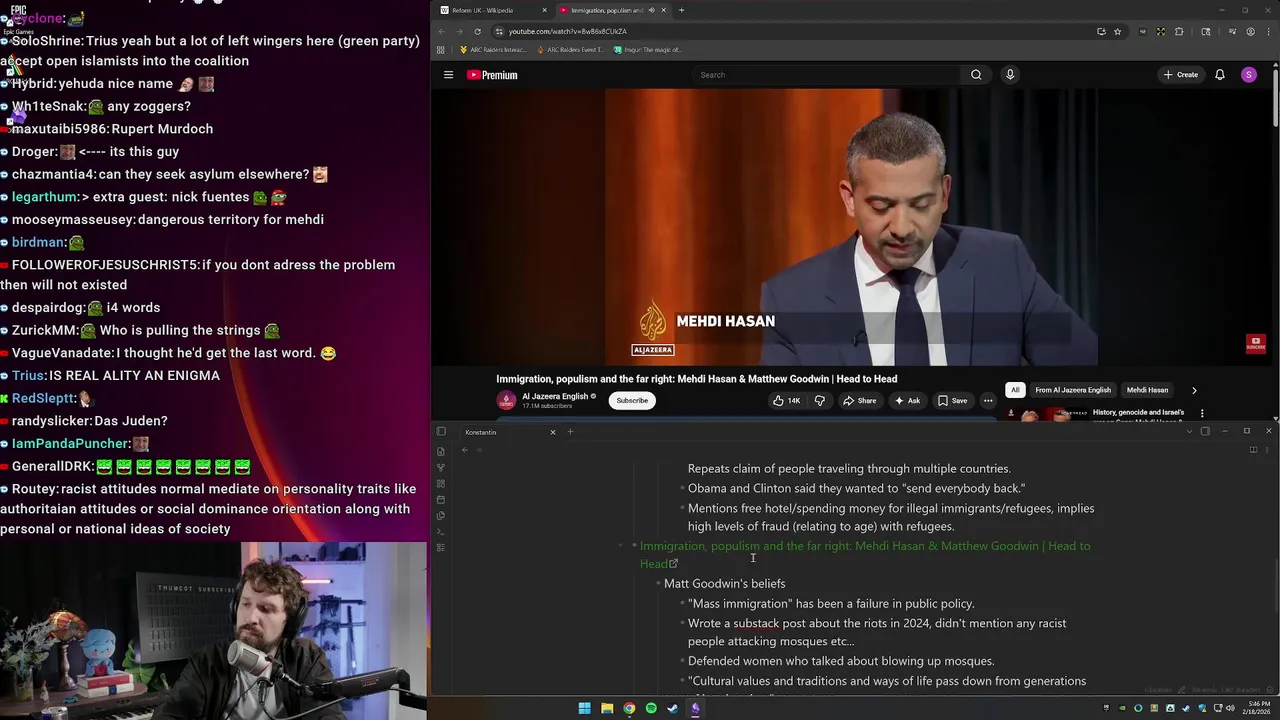The height and width of the screenshot is (720, 1280).
Task: Select From Al Jazeera English chip
Action: pyautogui.click(x=1073, y=390)
